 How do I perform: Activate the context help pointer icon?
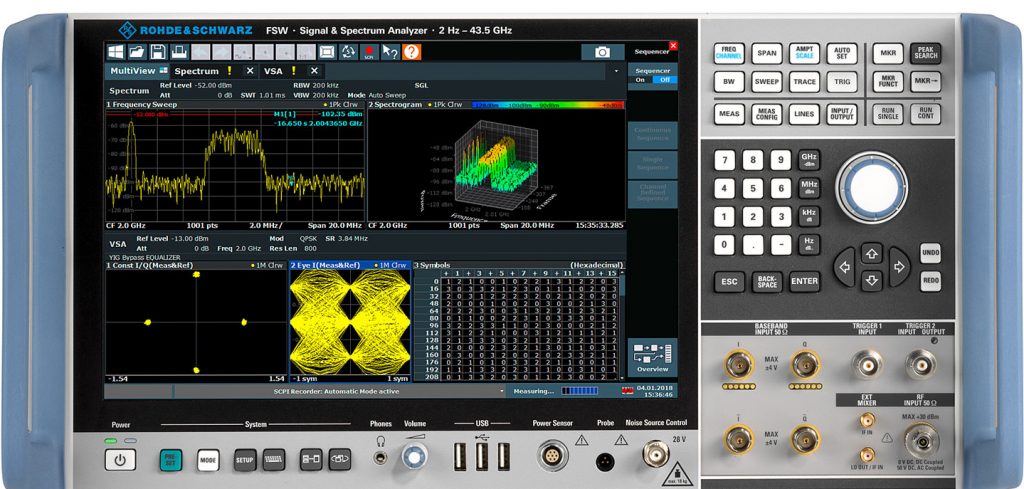pyautogui.click(x=391, y=52)
